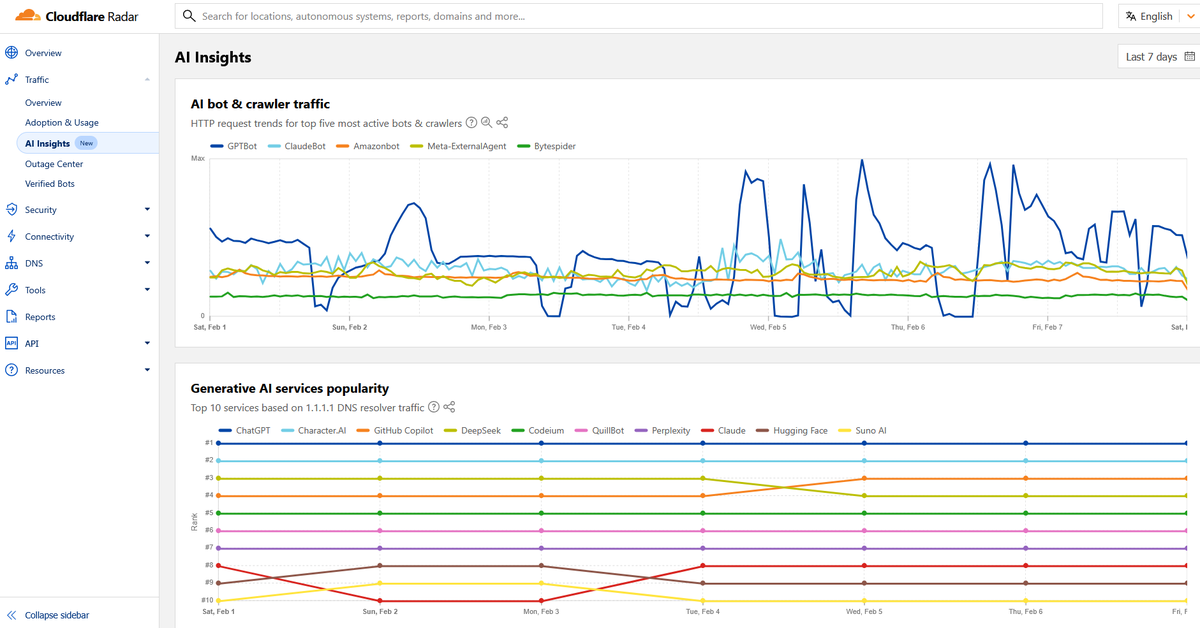Click the search magnifier icon
Viewport: 1200px width, 628px height.
189,16
